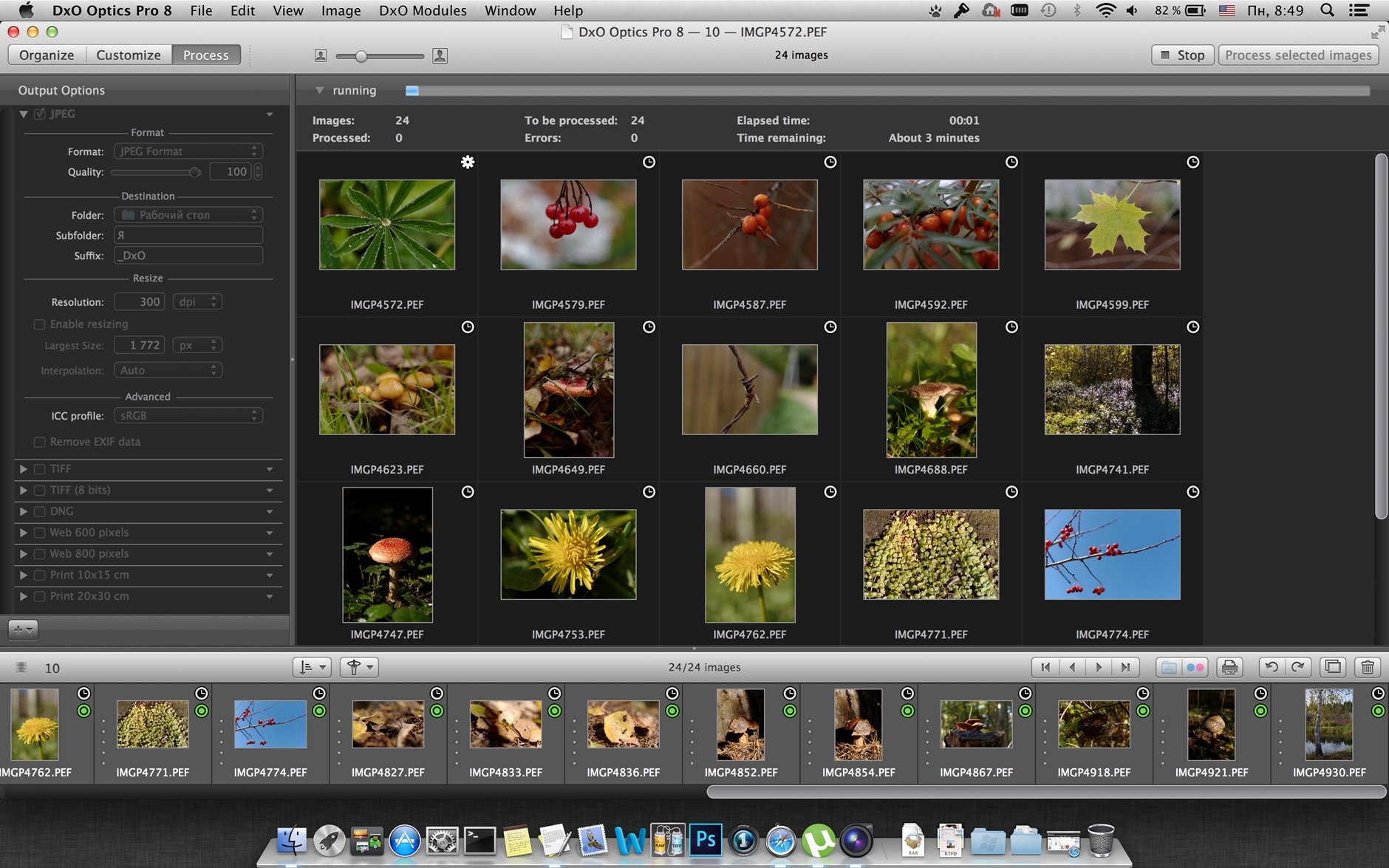The height and width of the screenshot is (868, 1389).
Task: Open the sort order button in filmstrip bar
Action: (x=312, y=667)
